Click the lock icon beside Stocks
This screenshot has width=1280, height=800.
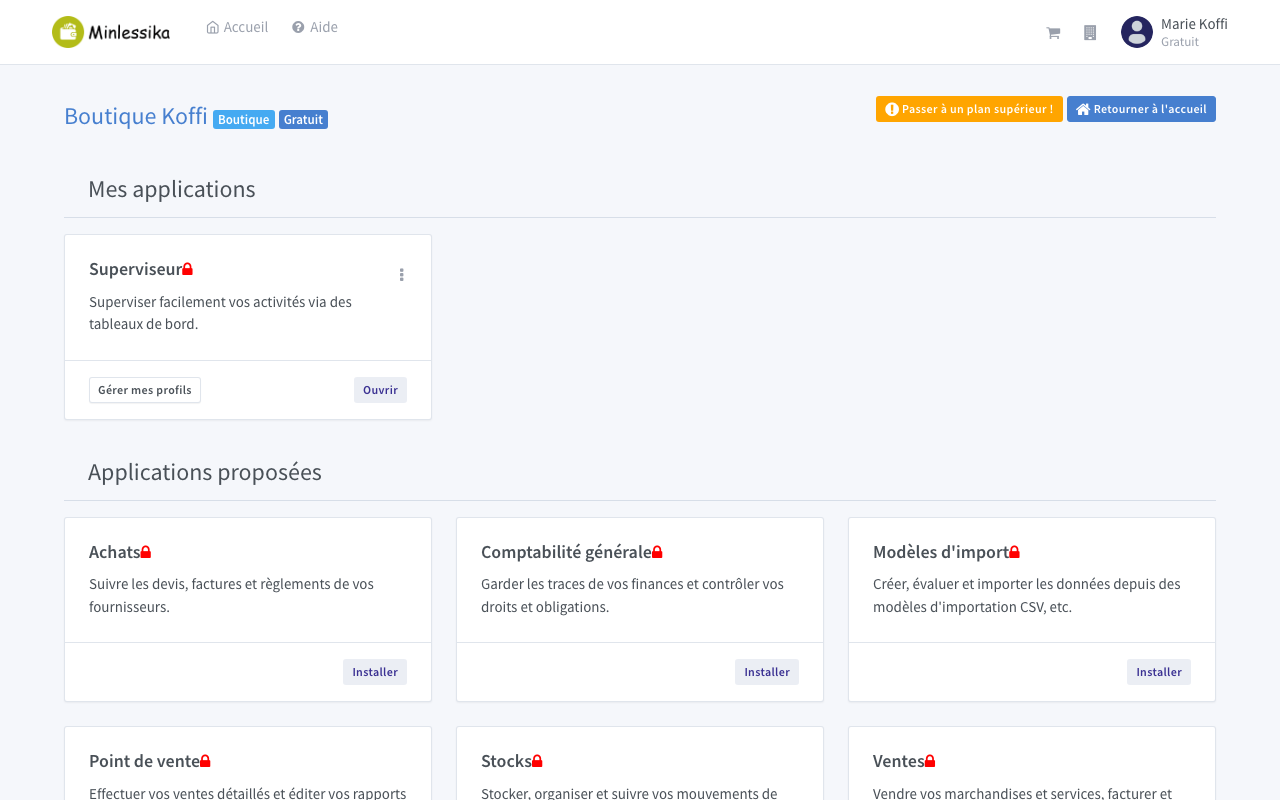point(537,761)
